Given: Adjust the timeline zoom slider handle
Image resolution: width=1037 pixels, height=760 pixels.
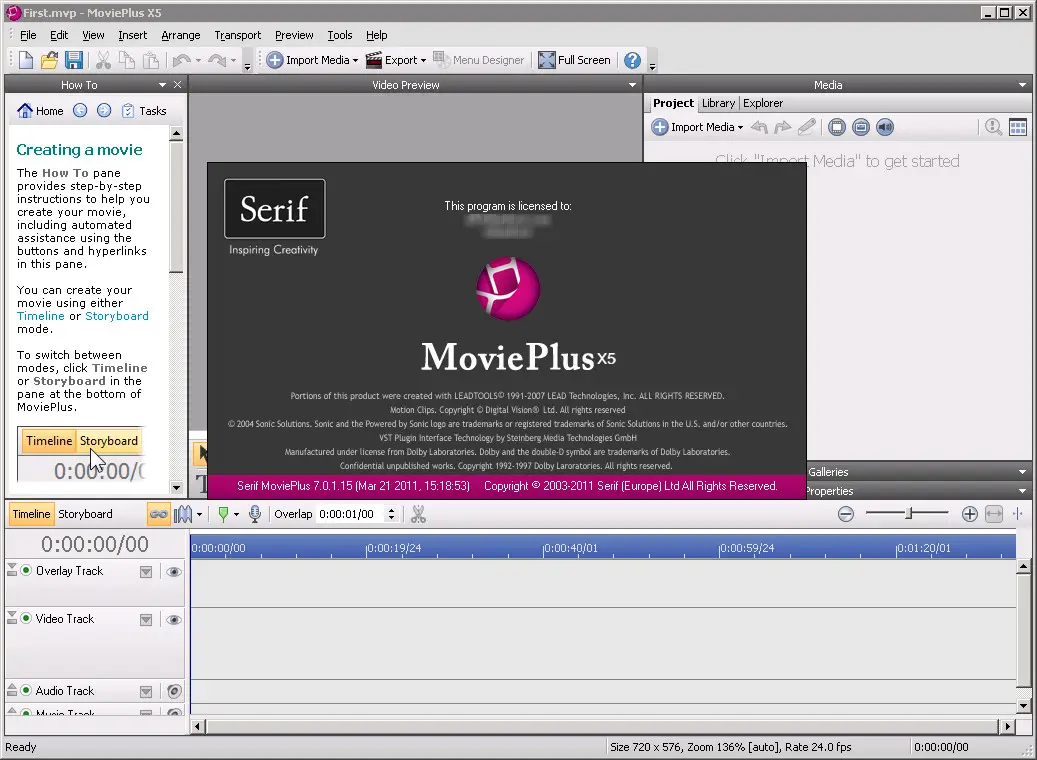Looking at the screenshot, I should [x=909, y=513].
